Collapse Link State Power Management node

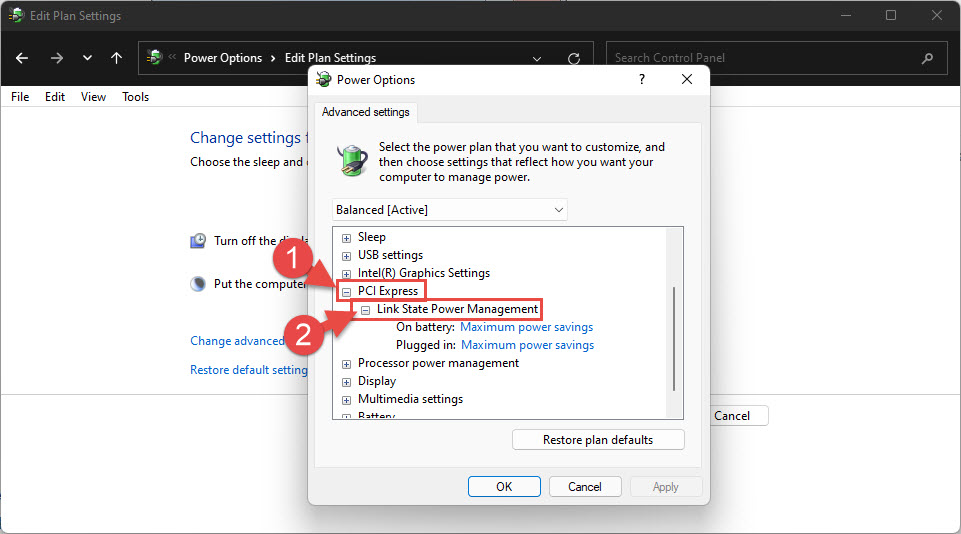pos(366,309)
